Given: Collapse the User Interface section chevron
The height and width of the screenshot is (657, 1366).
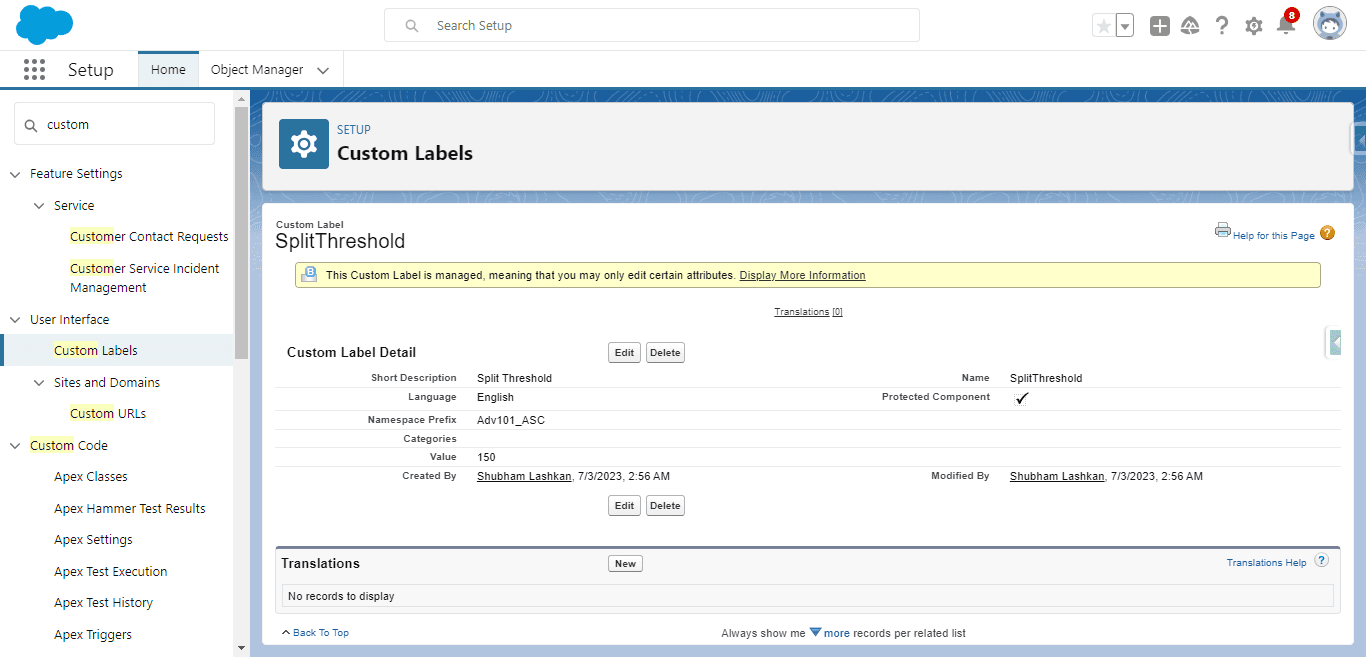Looking at the screenshot, I should tap(15, 320).
